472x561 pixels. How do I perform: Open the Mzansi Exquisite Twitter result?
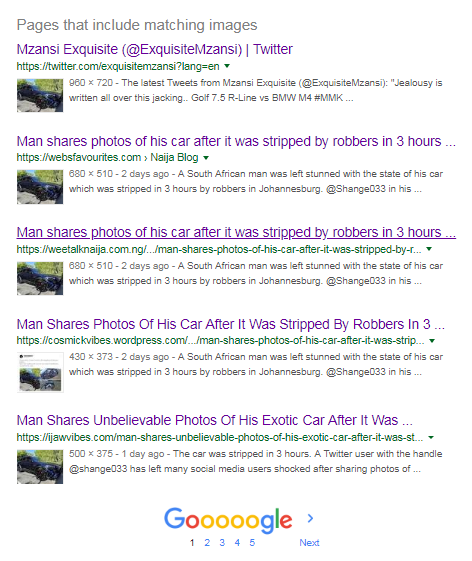click(155, 49)
